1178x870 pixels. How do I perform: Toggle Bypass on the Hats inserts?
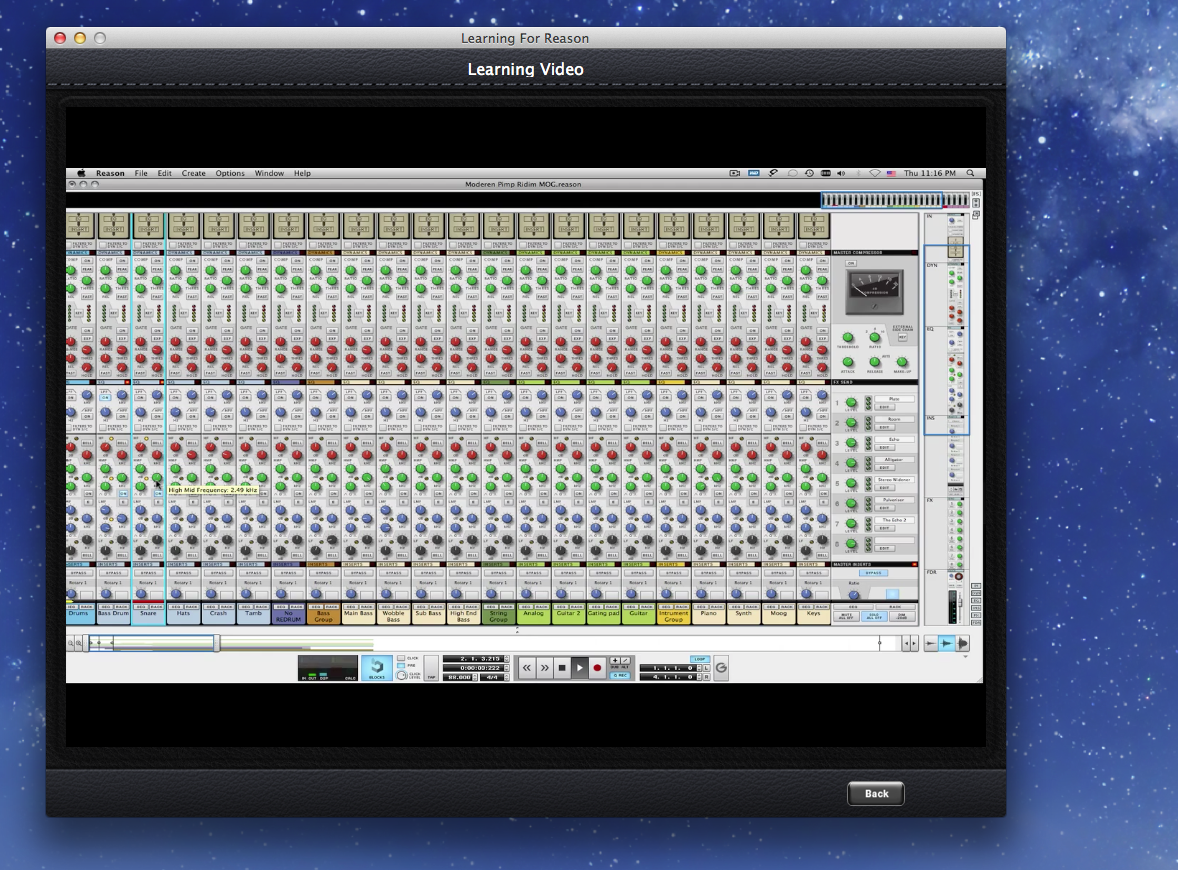183,573
